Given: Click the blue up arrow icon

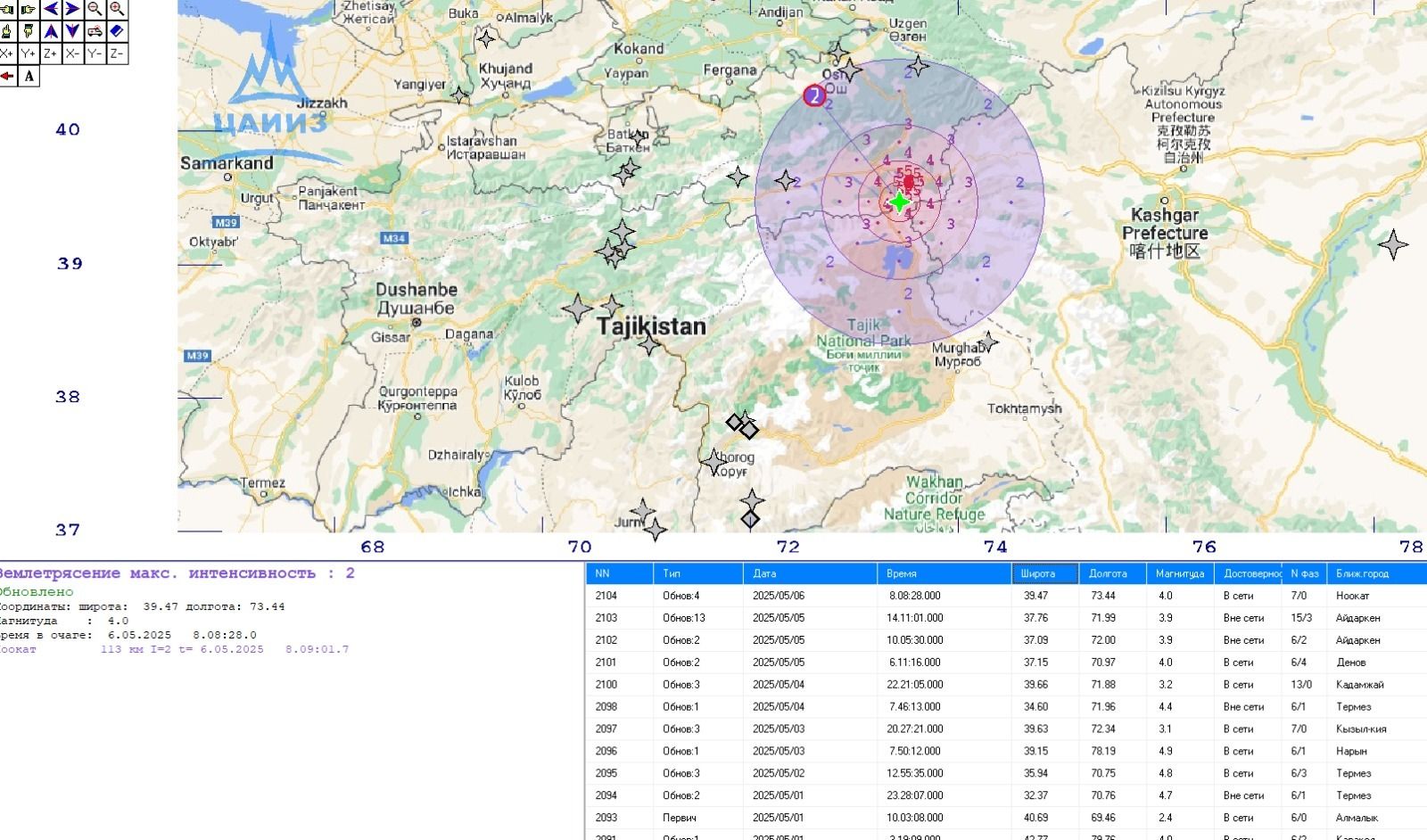Looking at the screenshot, I should click(51, 32).
